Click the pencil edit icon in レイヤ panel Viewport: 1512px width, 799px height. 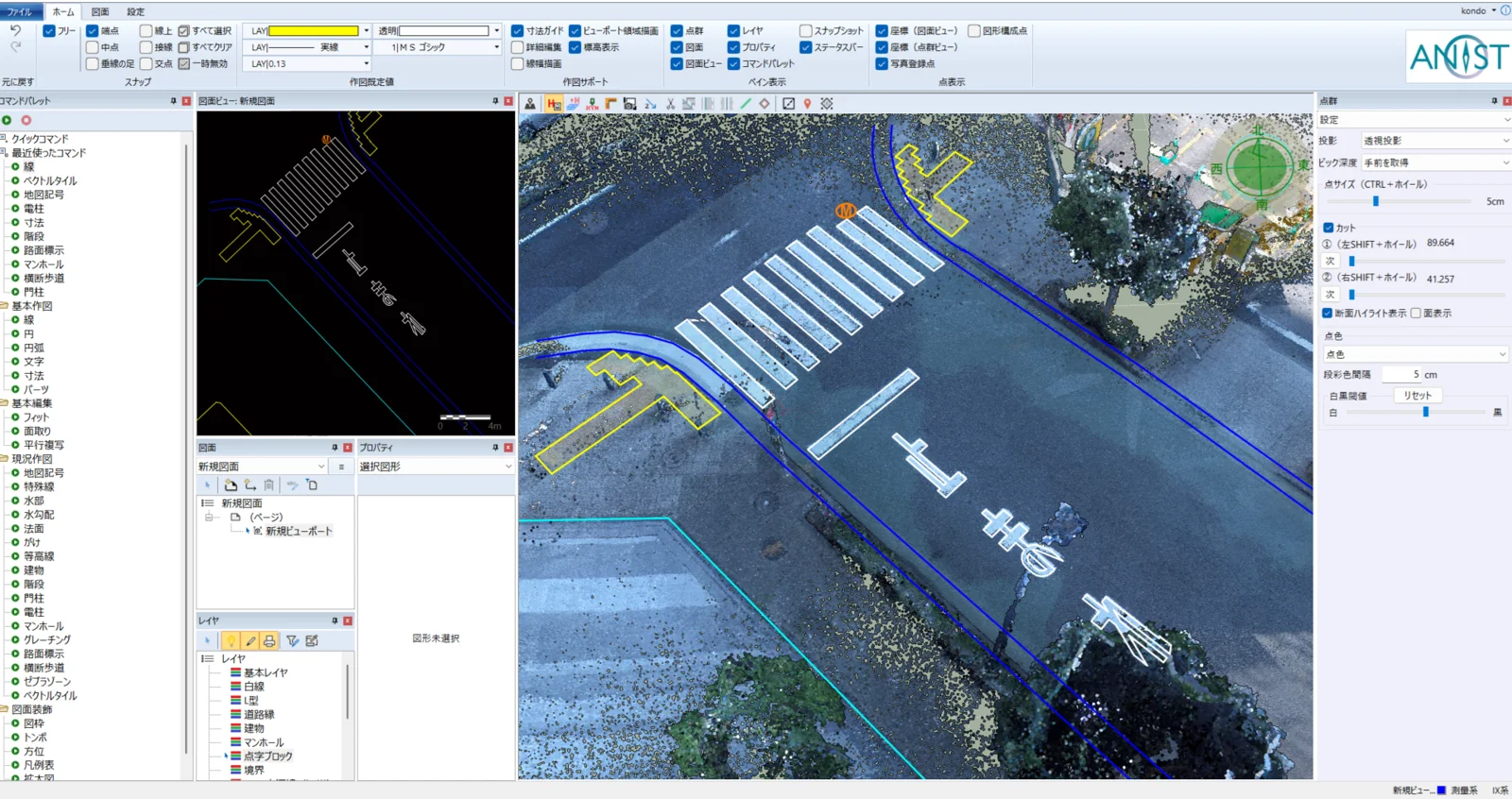click(250, 641)
